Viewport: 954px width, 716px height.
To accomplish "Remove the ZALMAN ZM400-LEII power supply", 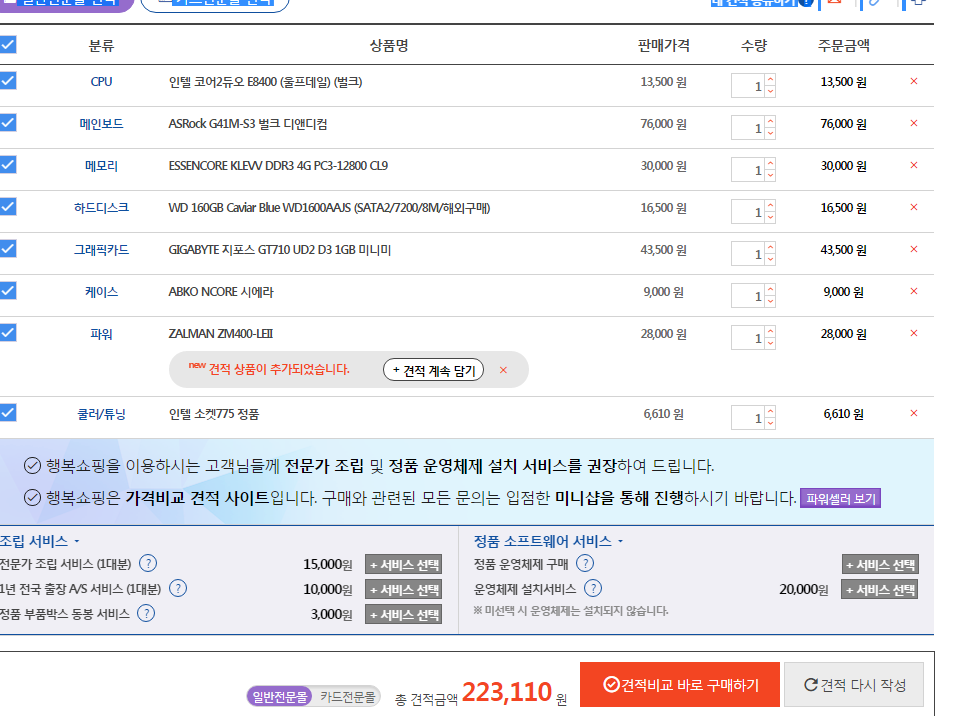I will (x=913, y=334).
